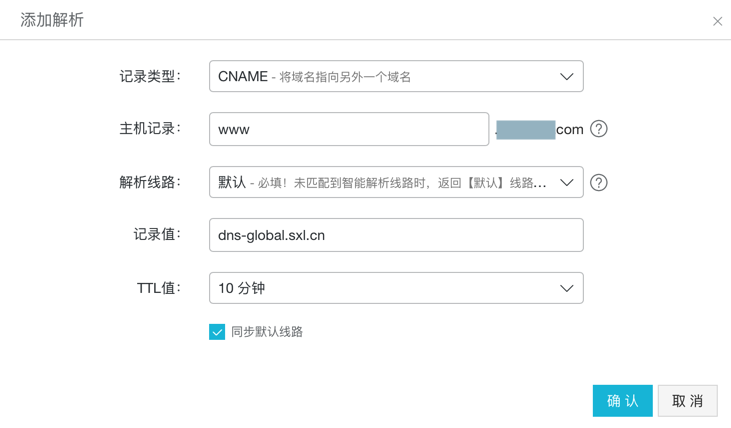Viewport: 731px width, 428px height.
Task: Expand the 记录类型 dropdown arrow
Action: pos(566,77)
